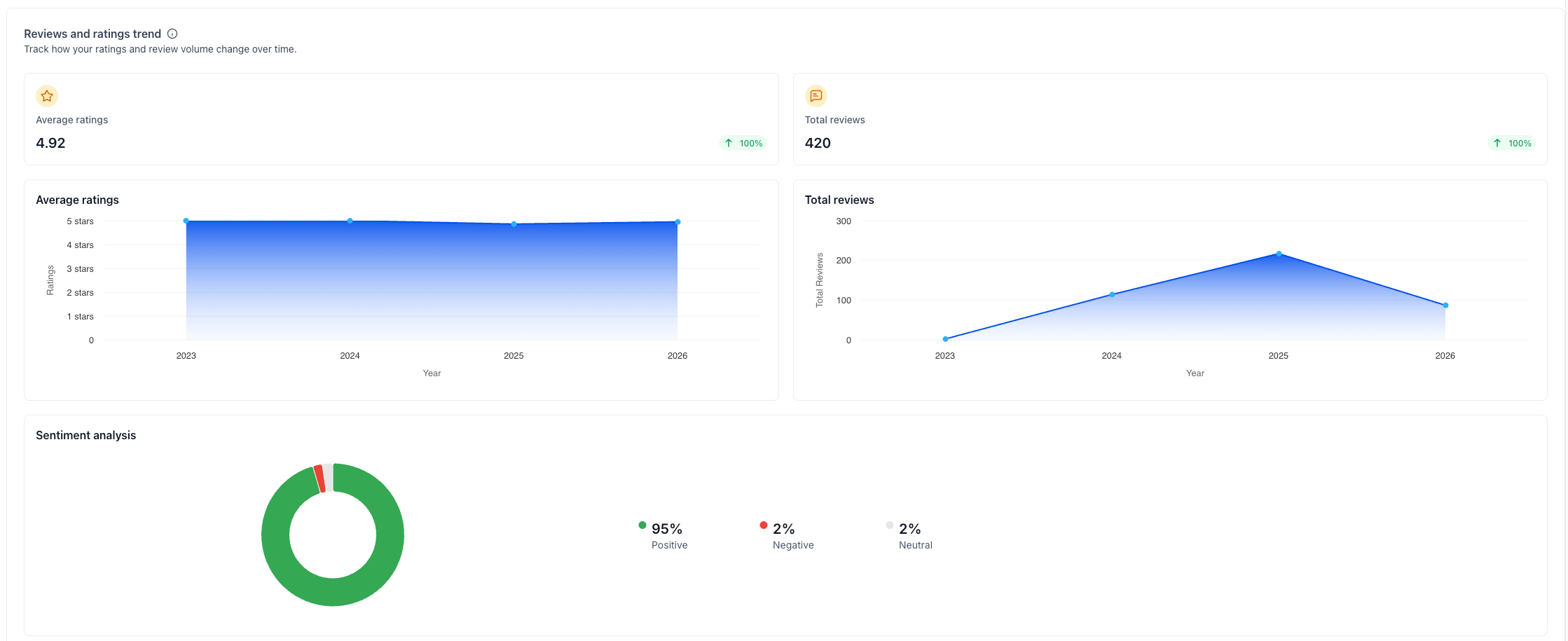The height and width of the screenshot is (641, 1568).
Task: Select the 2023 data point on Average ratings chart
Action: coord(186,221)
